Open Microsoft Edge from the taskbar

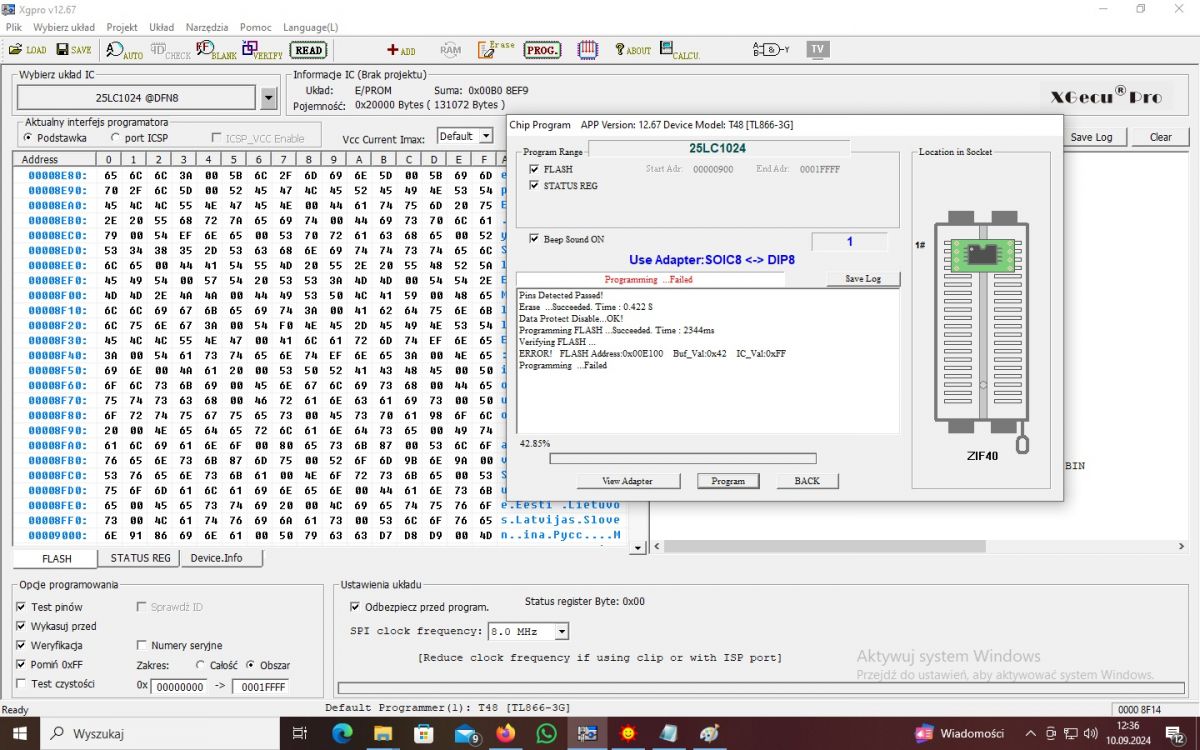click(x=342, y=733)
